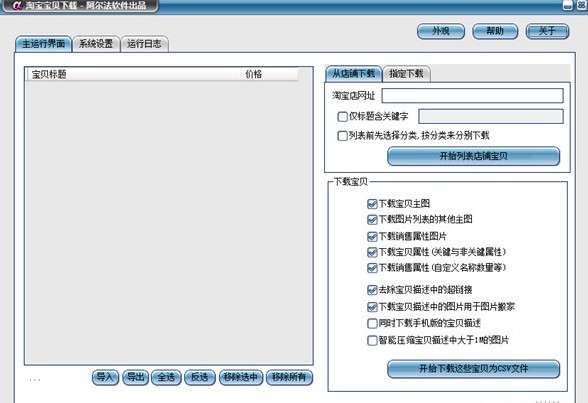The width and height of the screenshot is (588, 403).
Task: Disable 去除宝贝描述中的超链接 checkbox
Action: pyautogui.click(x=372, y=290)
